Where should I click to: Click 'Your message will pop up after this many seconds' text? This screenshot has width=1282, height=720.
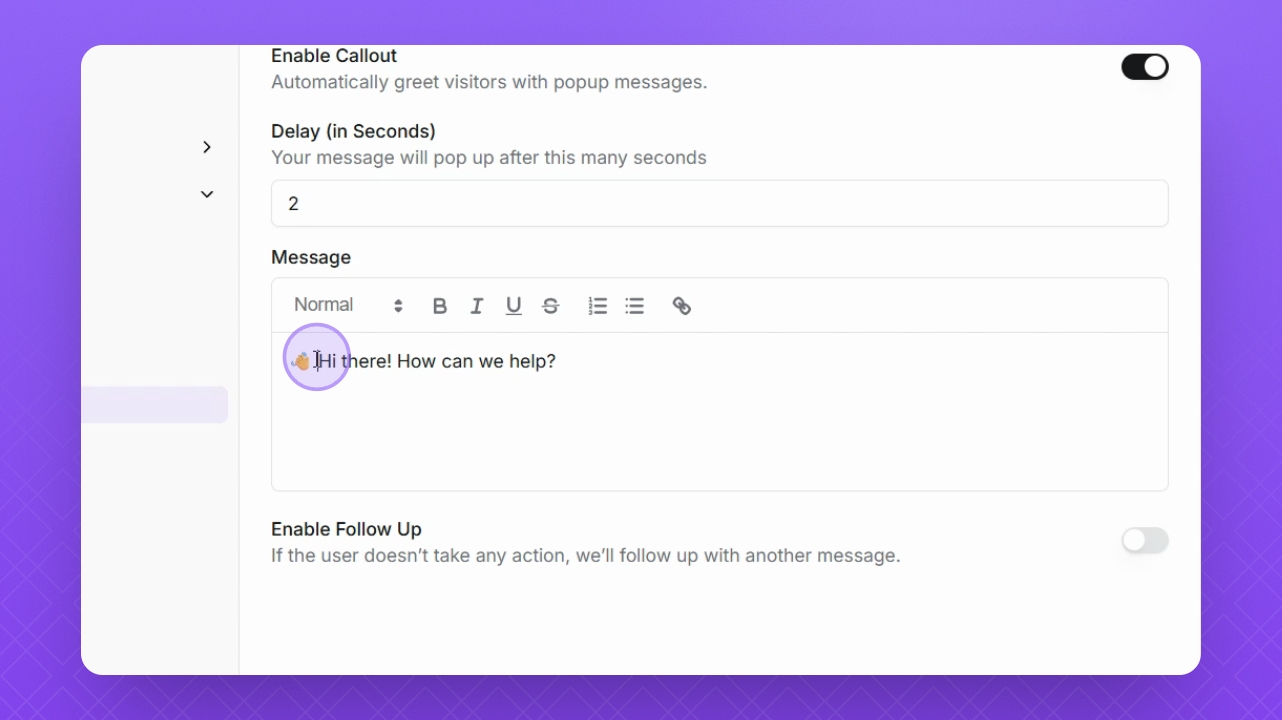coord(489,158)
